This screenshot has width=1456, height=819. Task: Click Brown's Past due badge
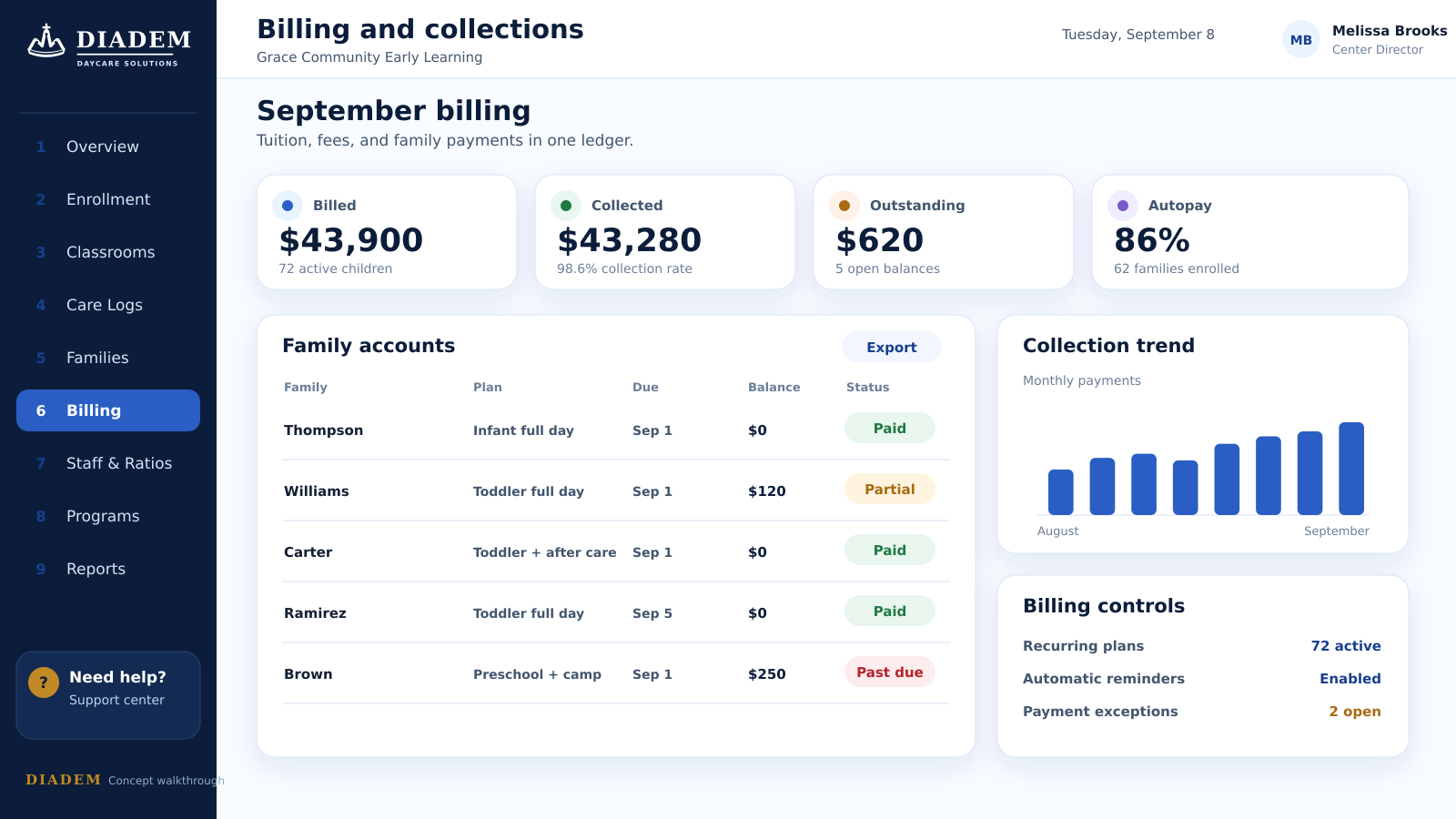pyautogui.click(x=890, y=672)
